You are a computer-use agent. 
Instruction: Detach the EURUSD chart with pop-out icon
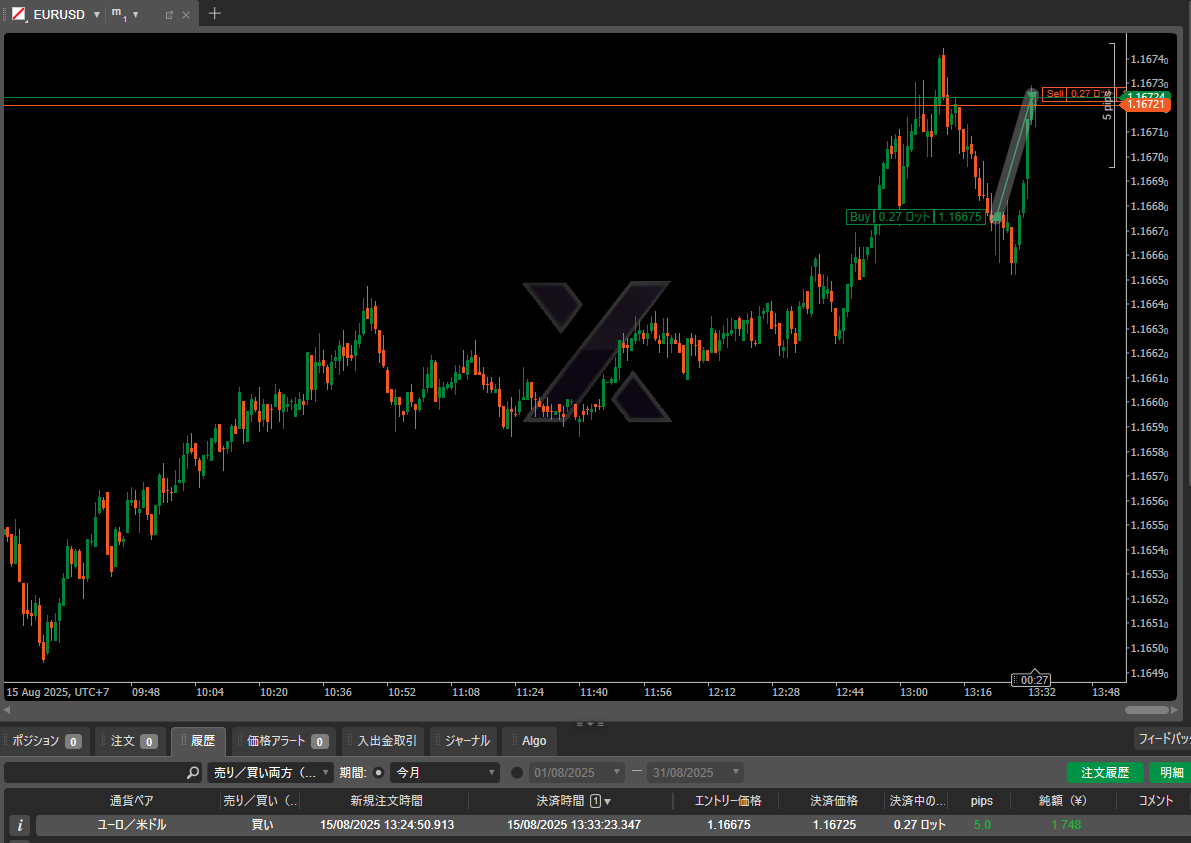pyautogui.click(x=169, y=15)
